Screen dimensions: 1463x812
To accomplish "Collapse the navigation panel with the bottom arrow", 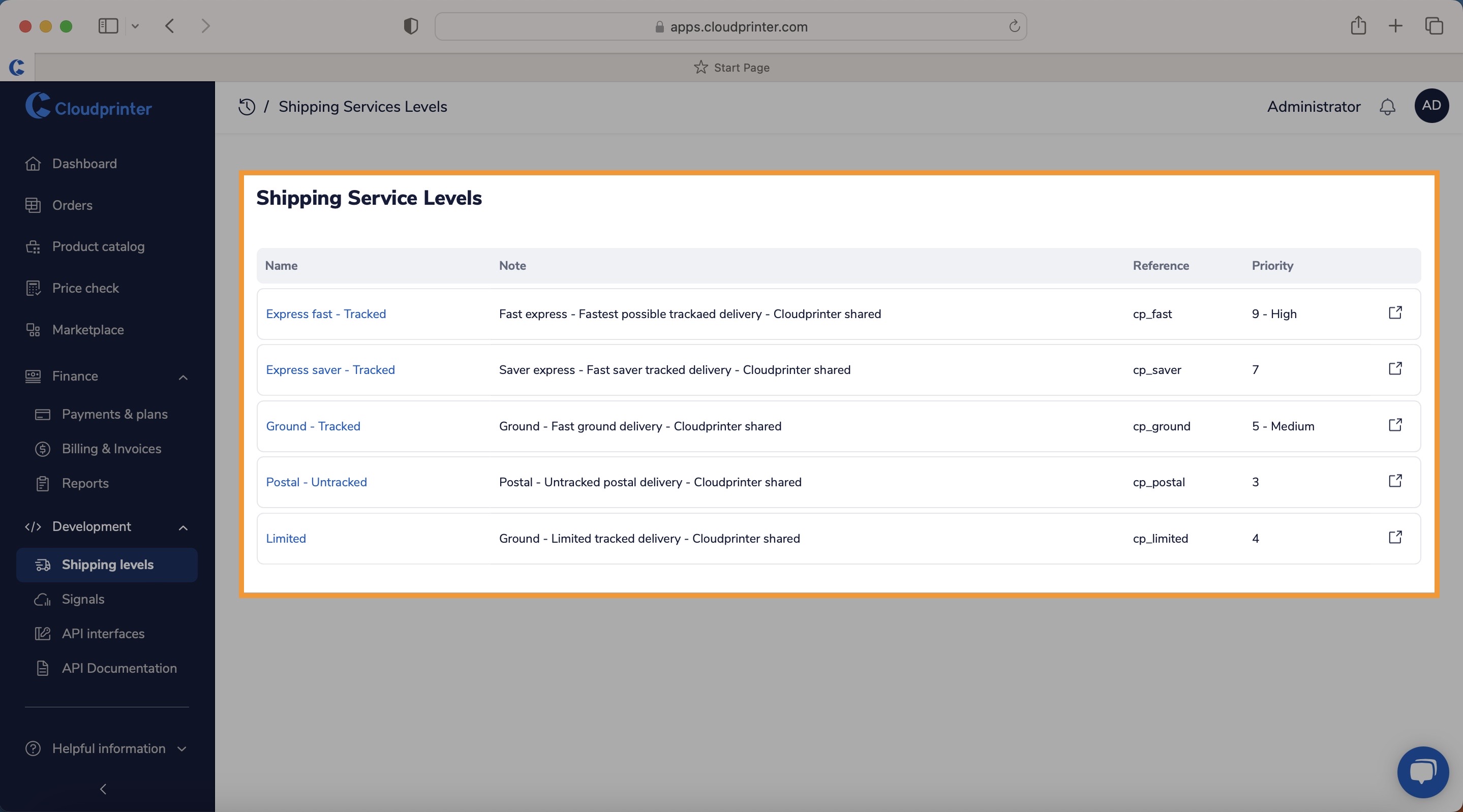I will point(104,789).
